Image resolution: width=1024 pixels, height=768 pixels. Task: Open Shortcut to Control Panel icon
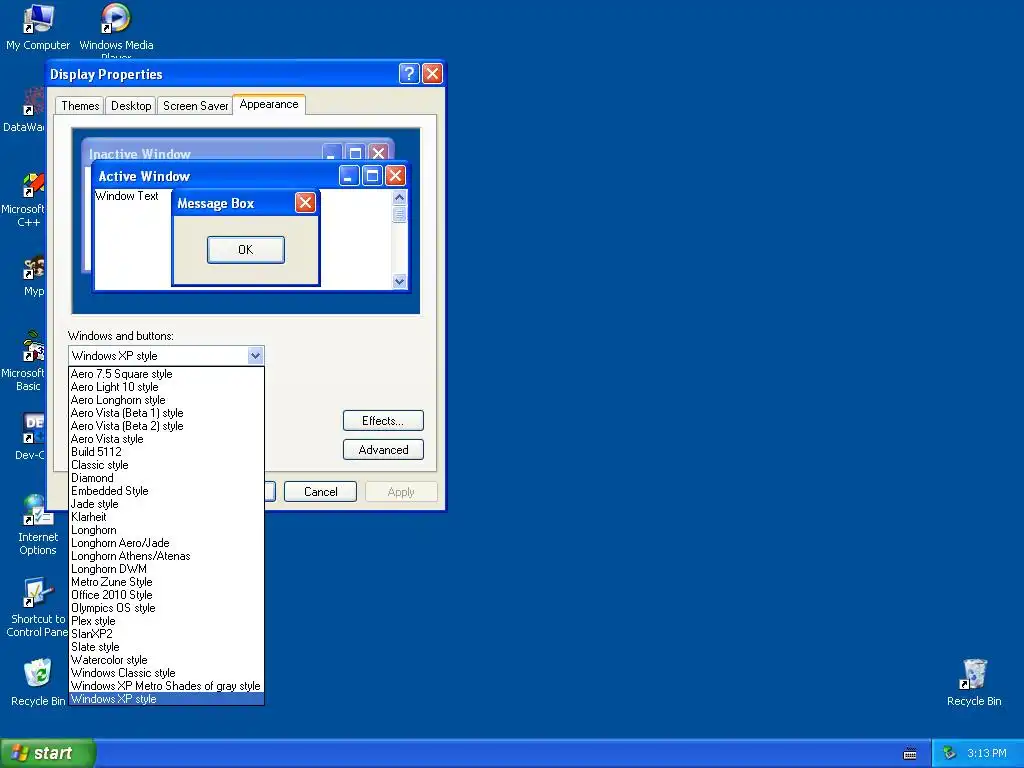pos(37,607)
